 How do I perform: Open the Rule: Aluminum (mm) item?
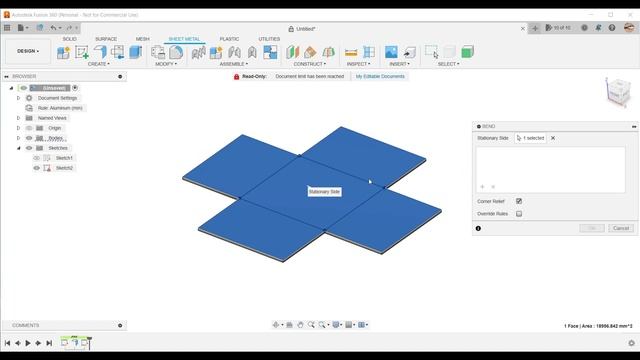click(60, 108)
